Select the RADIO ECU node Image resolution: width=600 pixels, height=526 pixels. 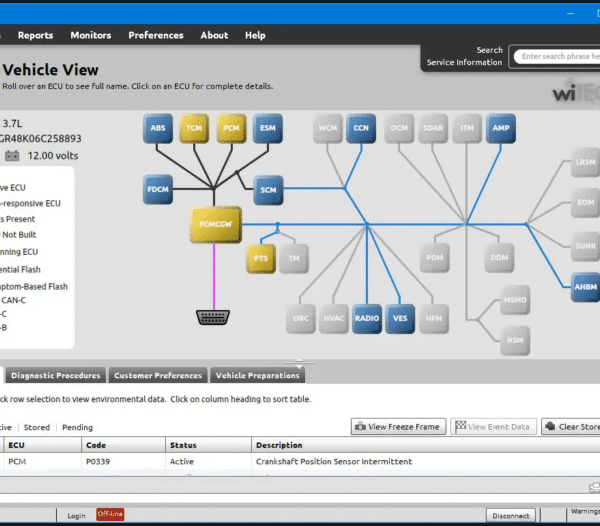pyautogui.click(x=367, y=318)
